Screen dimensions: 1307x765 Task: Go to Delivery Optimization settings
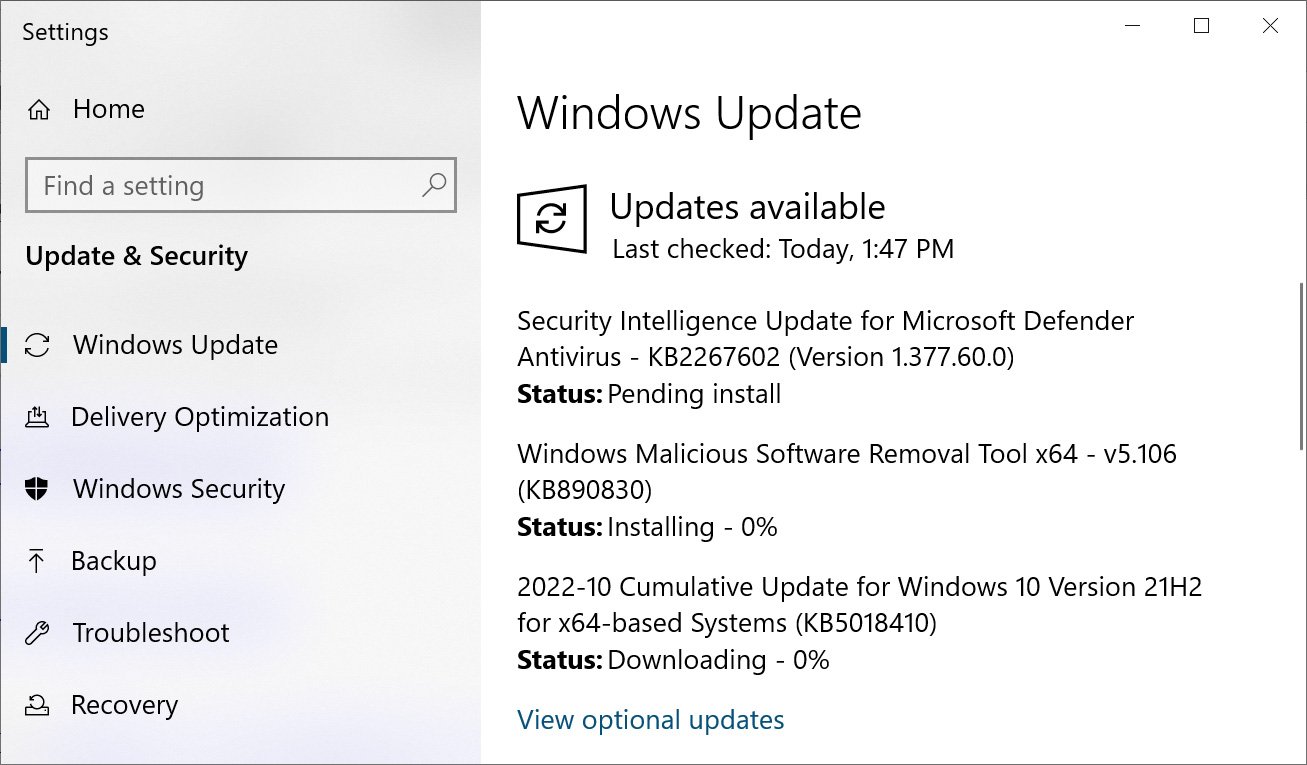tap(199, 417)
